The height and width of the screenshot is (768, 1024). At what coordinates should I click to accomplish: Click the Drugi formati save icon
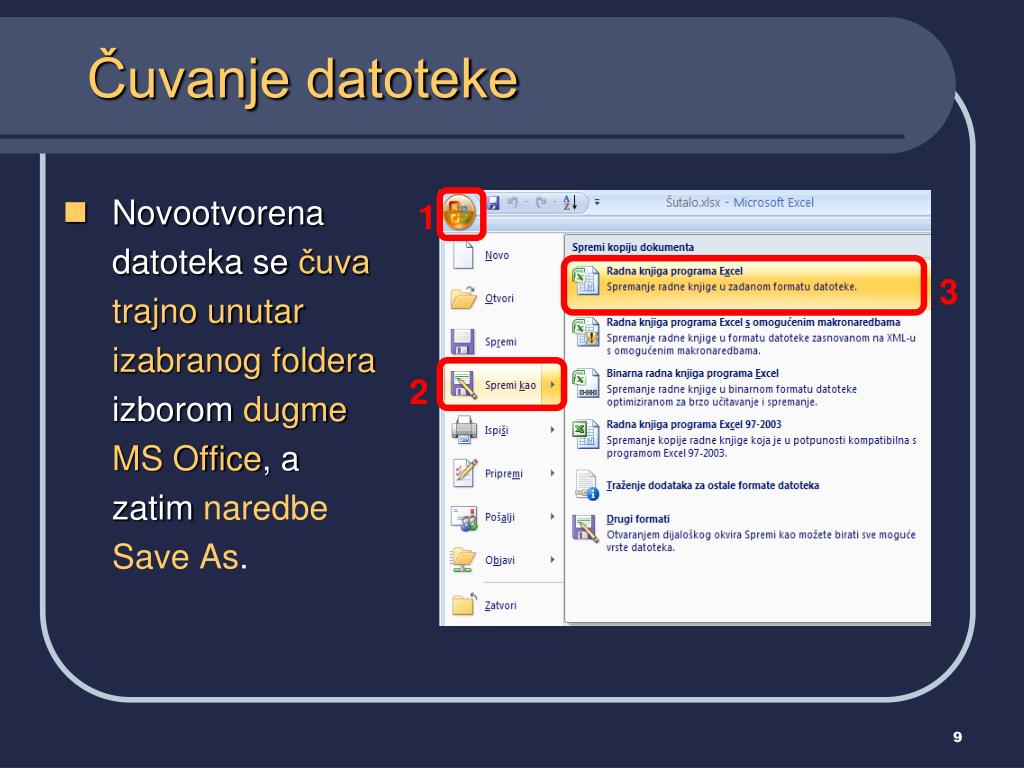[x=585, y=528]
